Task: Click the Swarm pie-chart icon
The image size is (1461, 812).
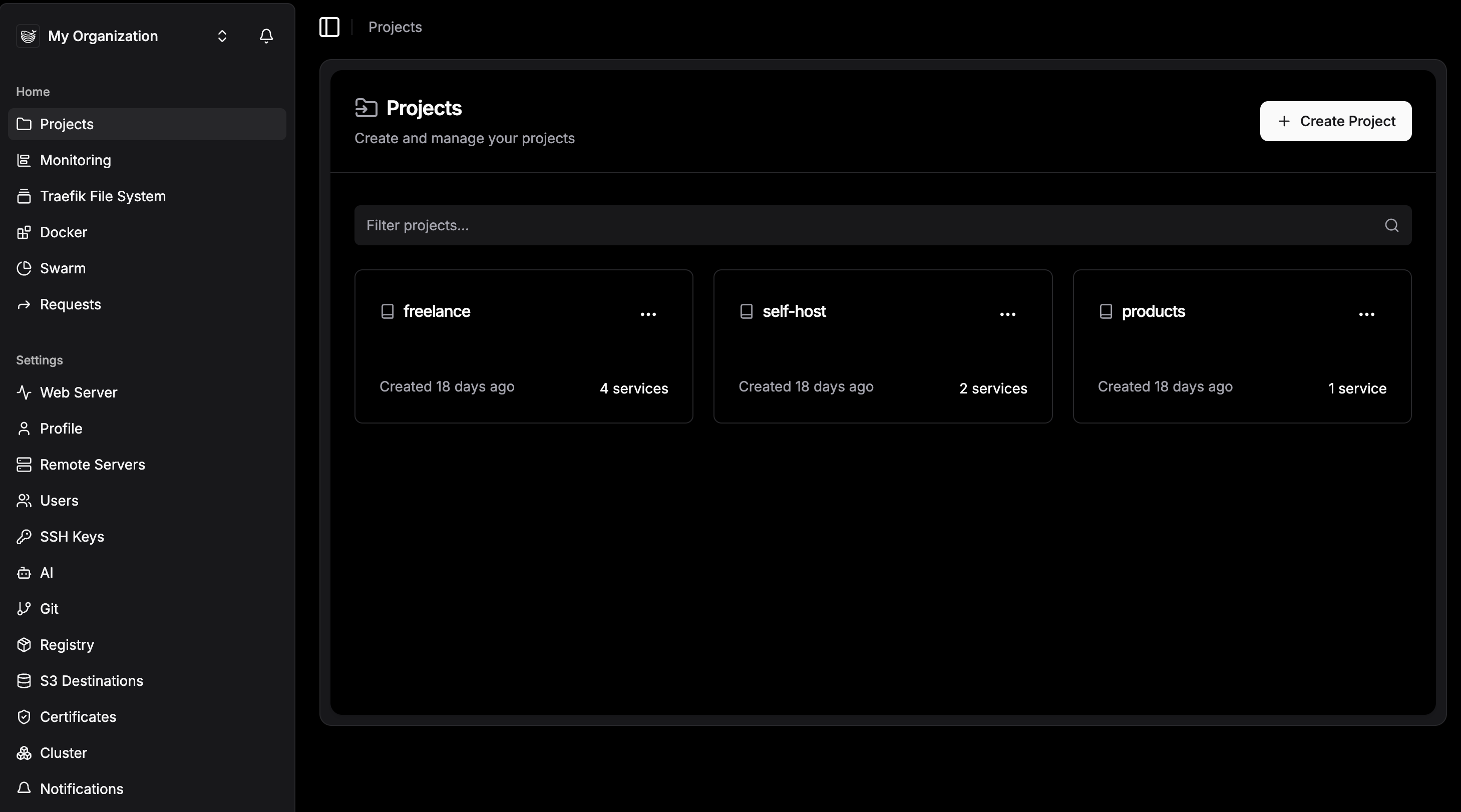Action: pyautogui.click(x=24, y=269)
